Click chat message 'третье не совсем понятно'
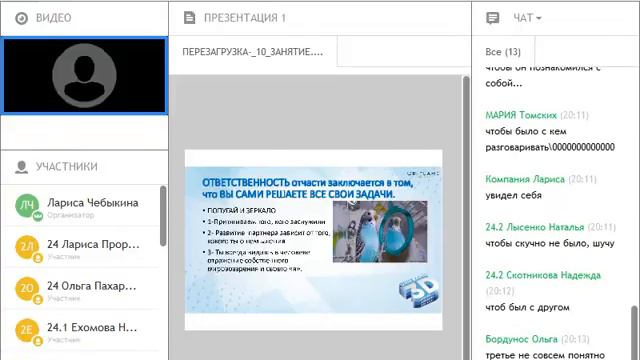This screenshot has height=360, width=640. (x=545, y=355)
